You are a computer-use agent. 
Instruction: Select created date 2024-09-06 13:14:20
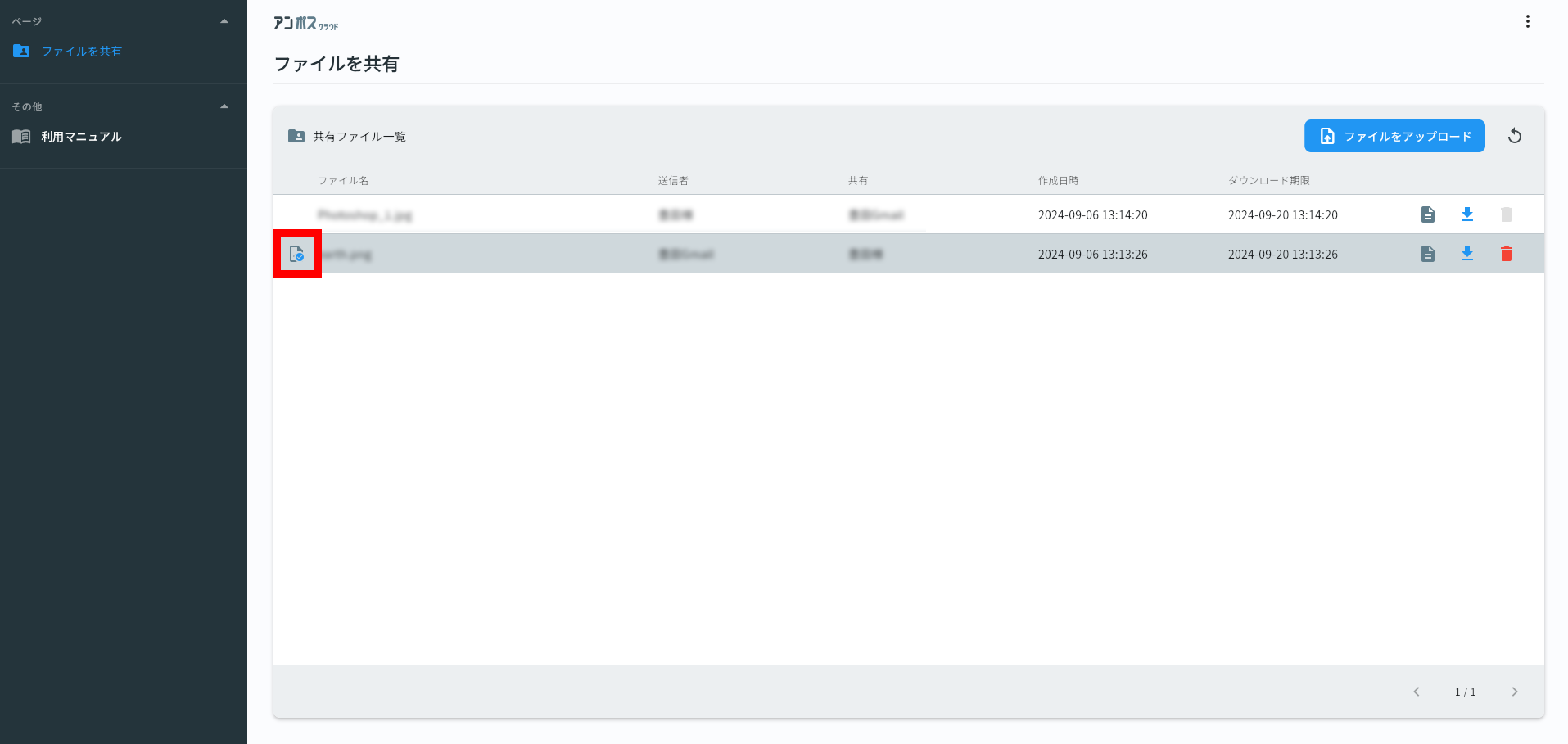[x=1092, y=215]
